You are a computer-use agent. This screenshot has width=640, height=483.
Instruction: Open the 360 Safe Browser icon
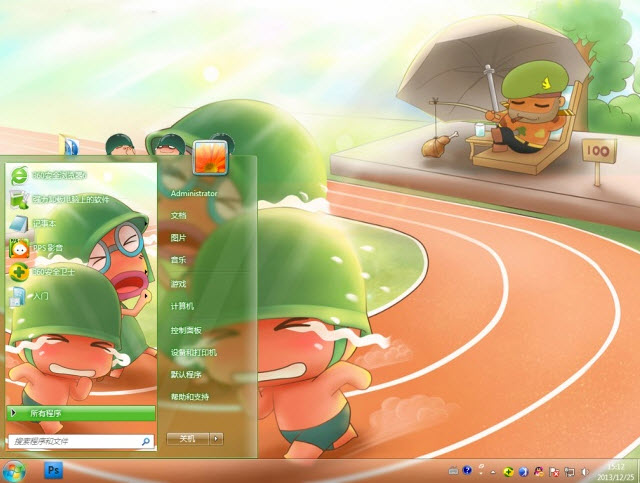coord(19,176)
